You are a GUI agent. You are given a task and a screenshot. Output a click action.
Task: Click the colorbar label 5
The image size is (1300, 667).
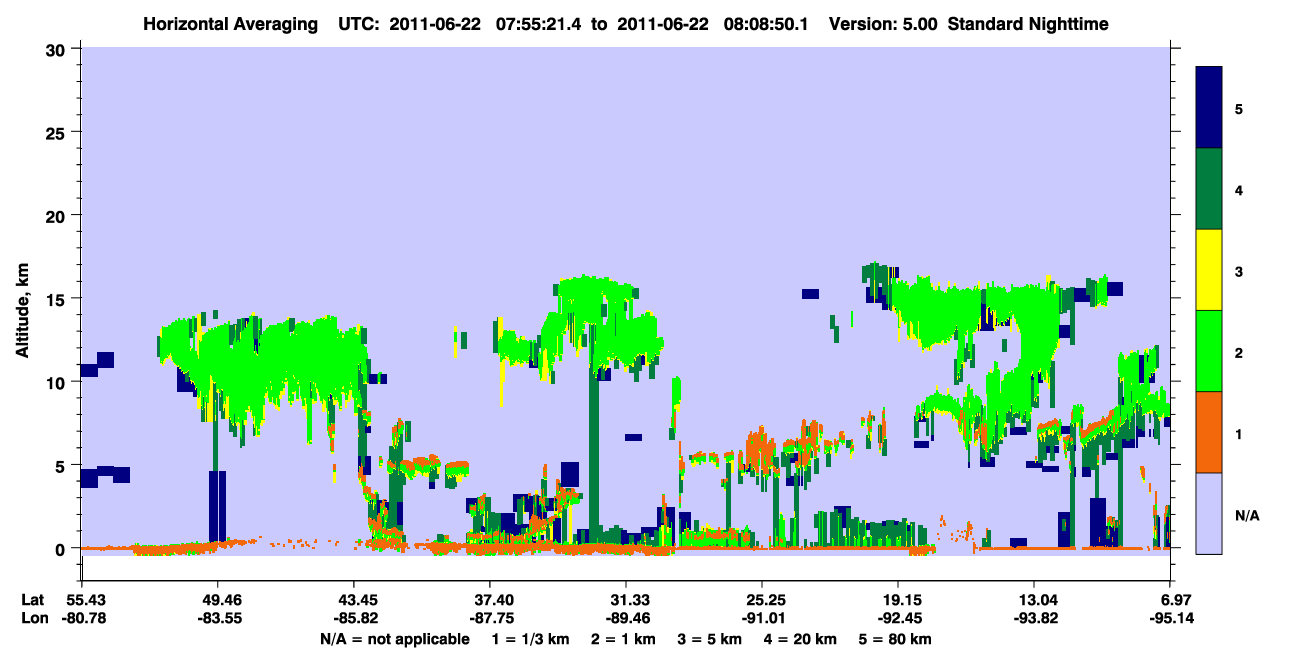click(1239, 108)
